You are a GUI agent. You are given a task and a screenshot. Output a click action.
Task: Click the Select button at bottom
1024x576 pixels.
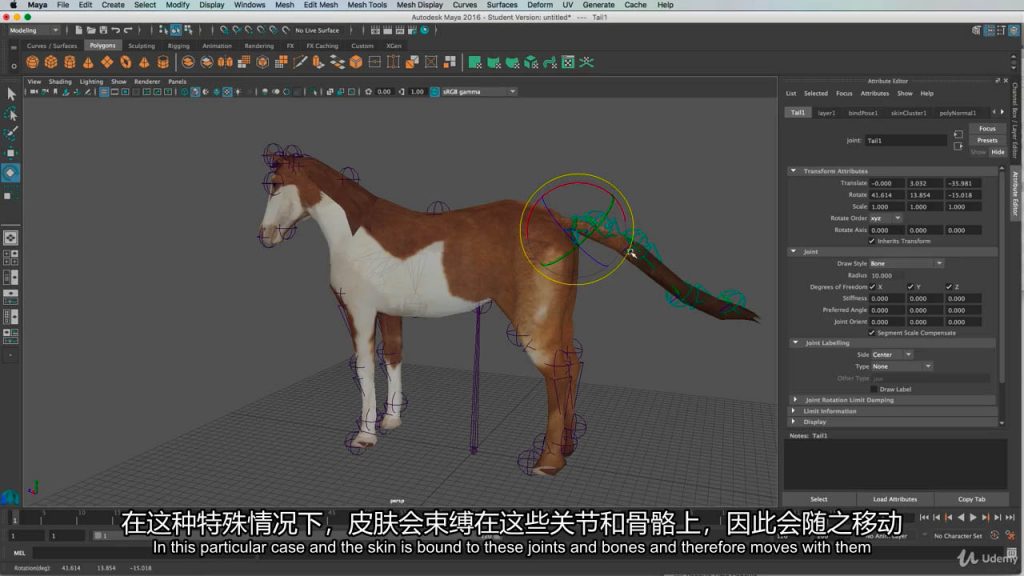coord(818,499)
